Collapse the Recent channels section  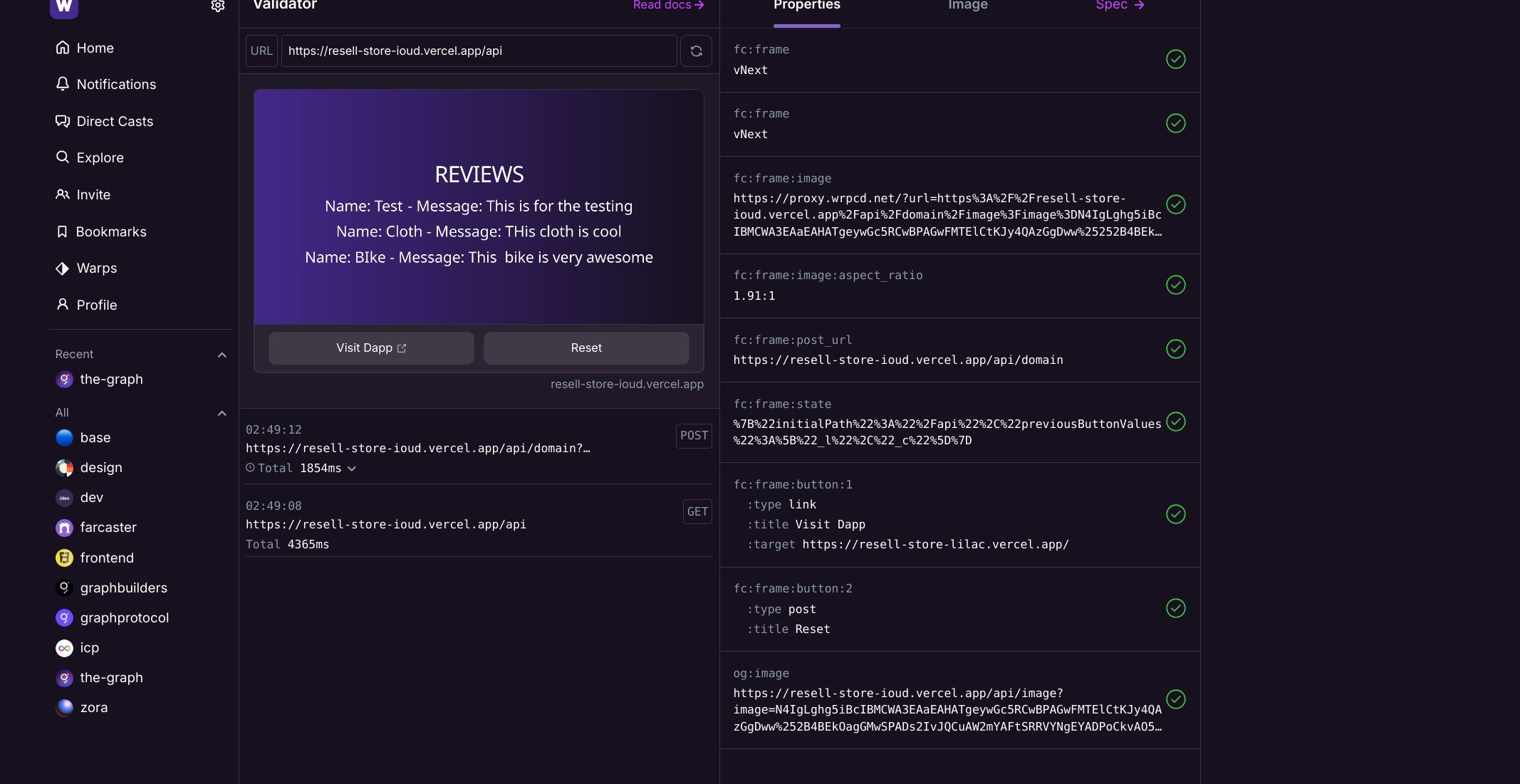pos(222,355)
